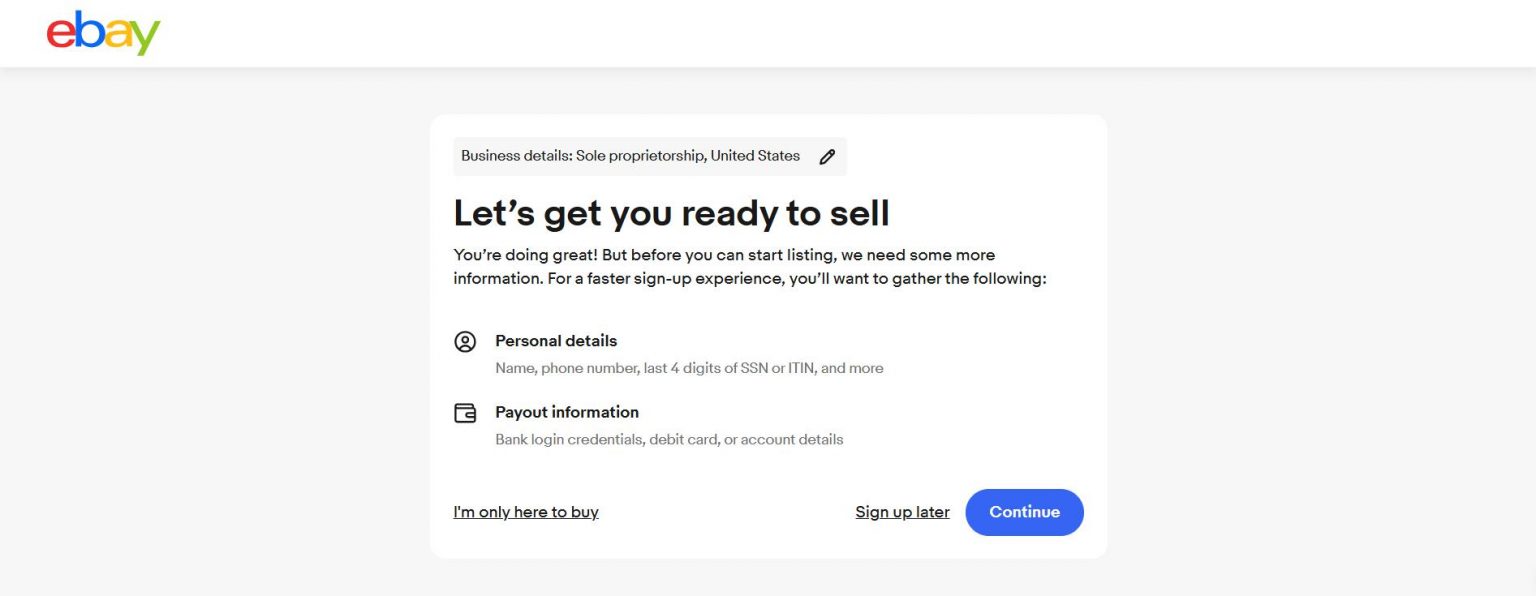
Task: Click the eBay logo
Action: pyautogui.click(x=103, y=32)
